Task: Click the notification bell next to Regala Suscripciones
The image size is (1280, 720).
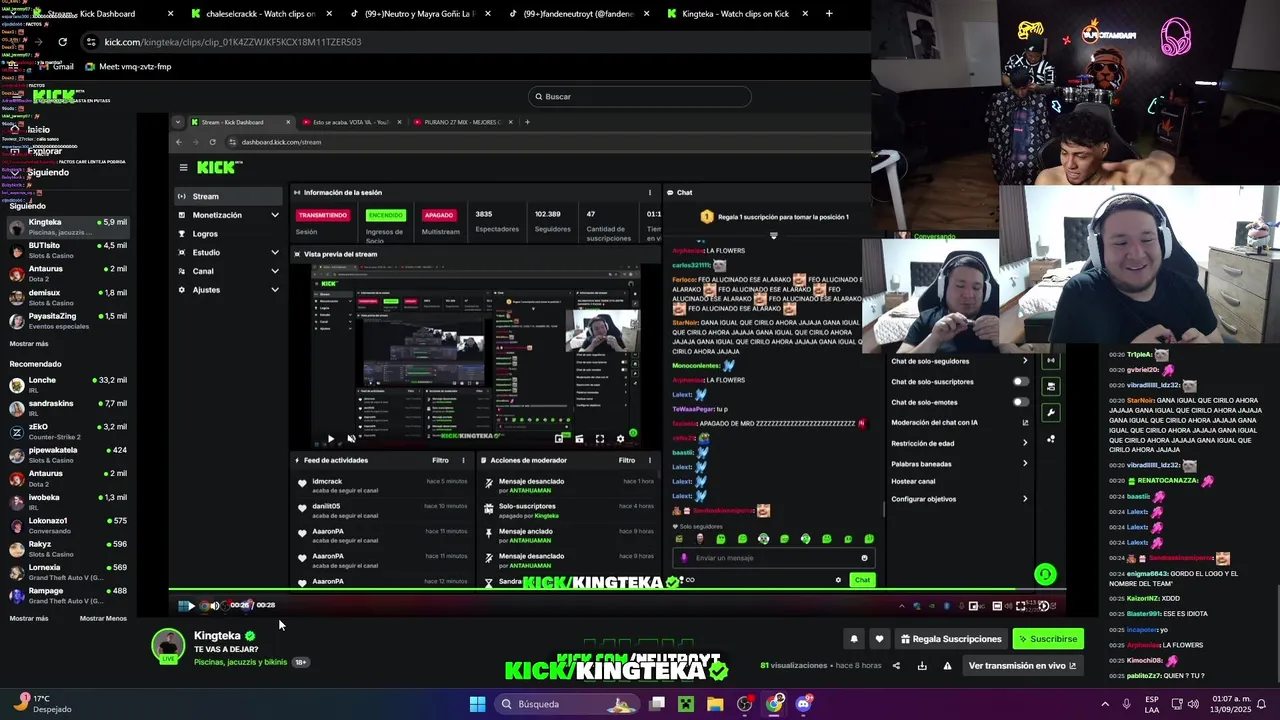Action: [x=854, y=639]
